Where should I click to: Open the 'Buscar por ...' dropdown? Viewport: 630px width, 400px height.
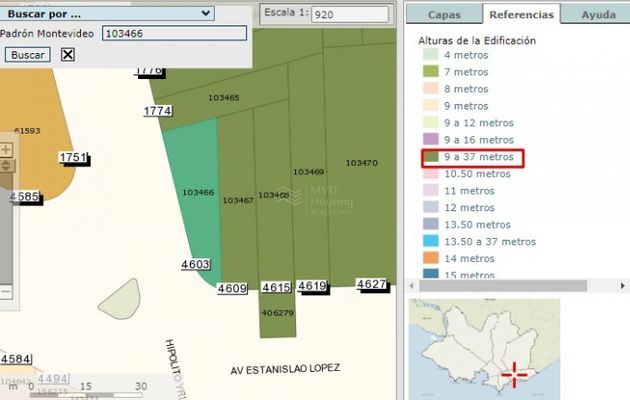(108, 13)
